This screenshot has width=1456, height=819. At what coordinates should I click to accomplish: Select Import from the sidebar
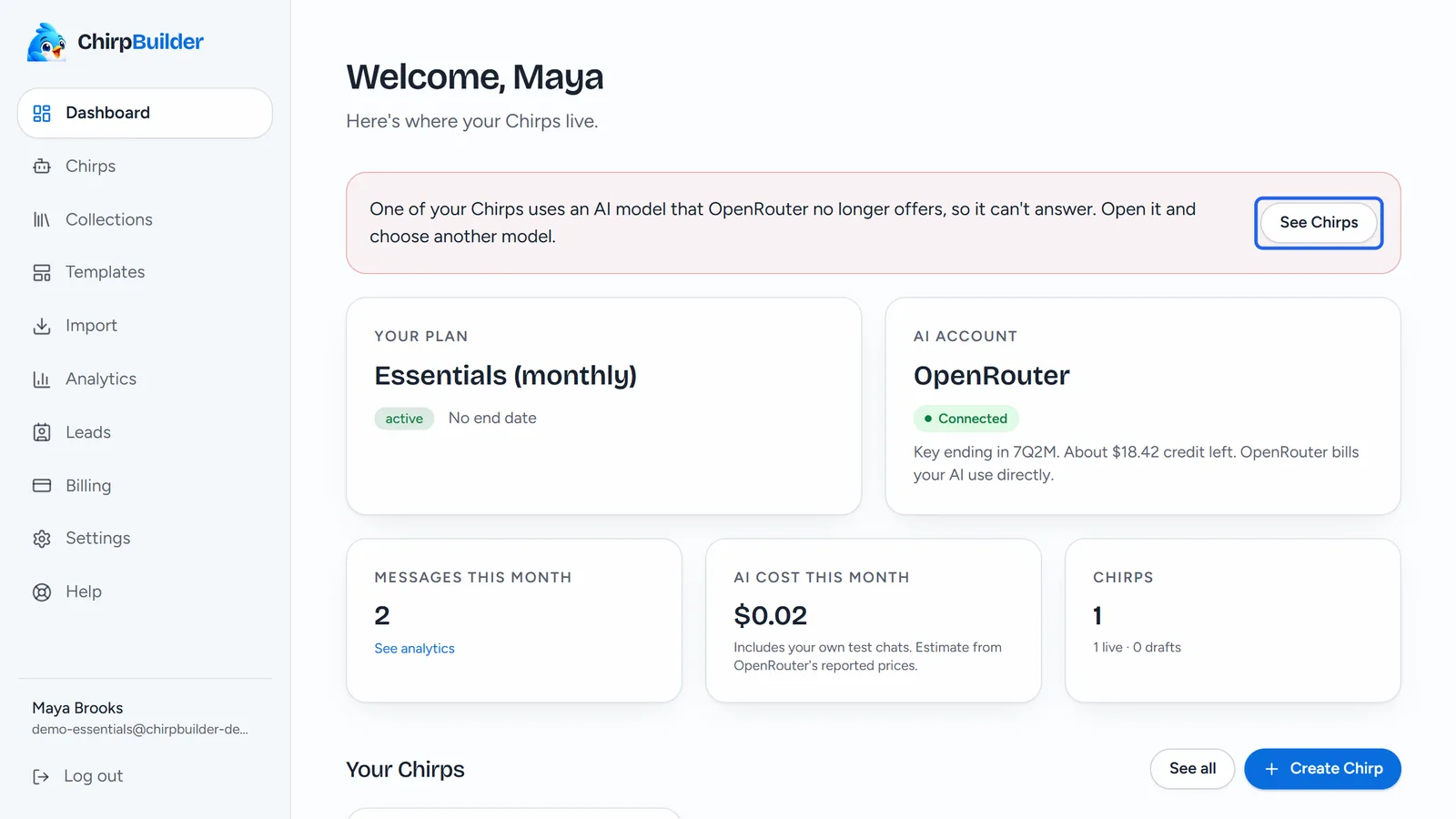pos(145,326)
